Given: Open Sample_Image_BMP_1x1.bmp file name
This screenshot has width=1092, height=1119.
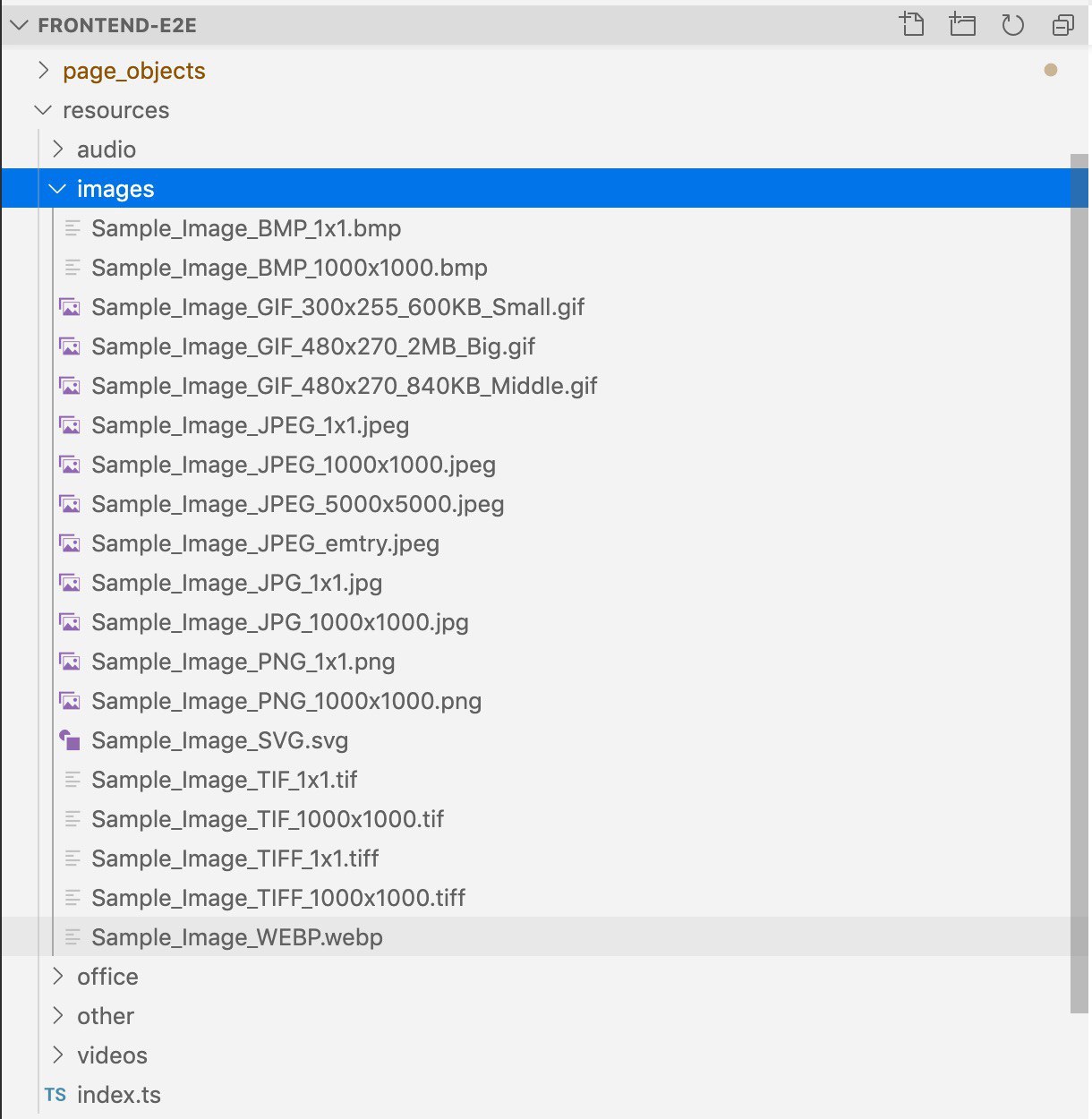Looking at the screenshot, I should [x=246, y=229].
